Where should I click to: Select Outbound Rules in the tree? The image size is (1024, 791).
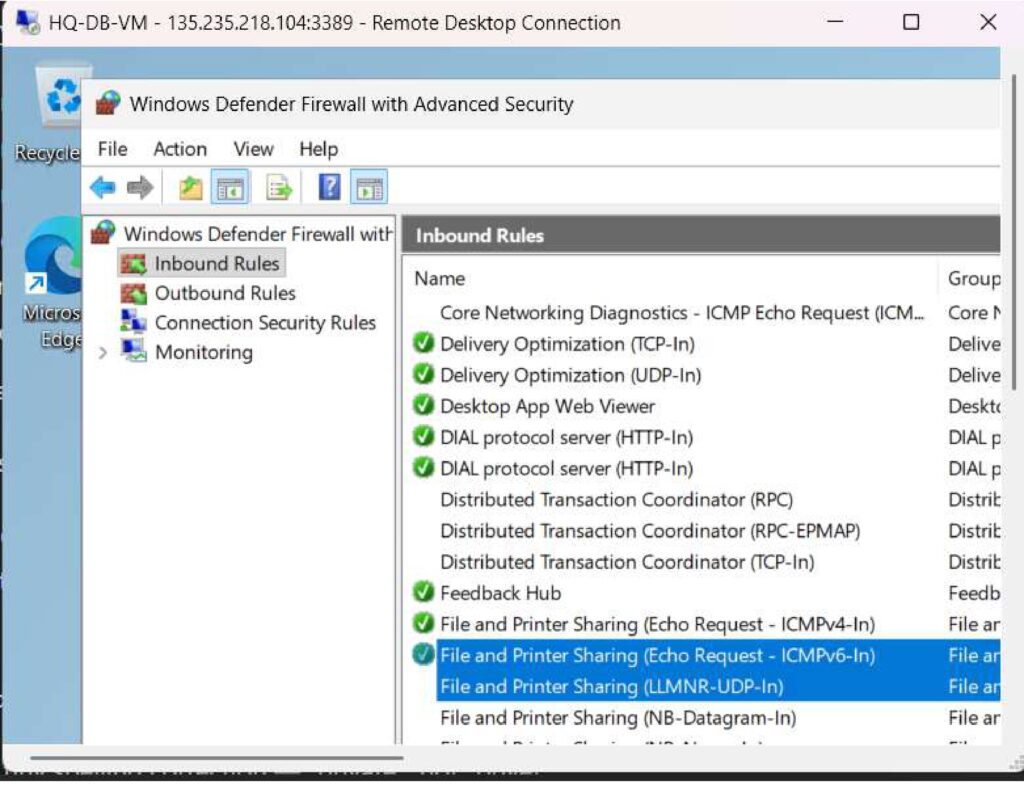point(224,293)
